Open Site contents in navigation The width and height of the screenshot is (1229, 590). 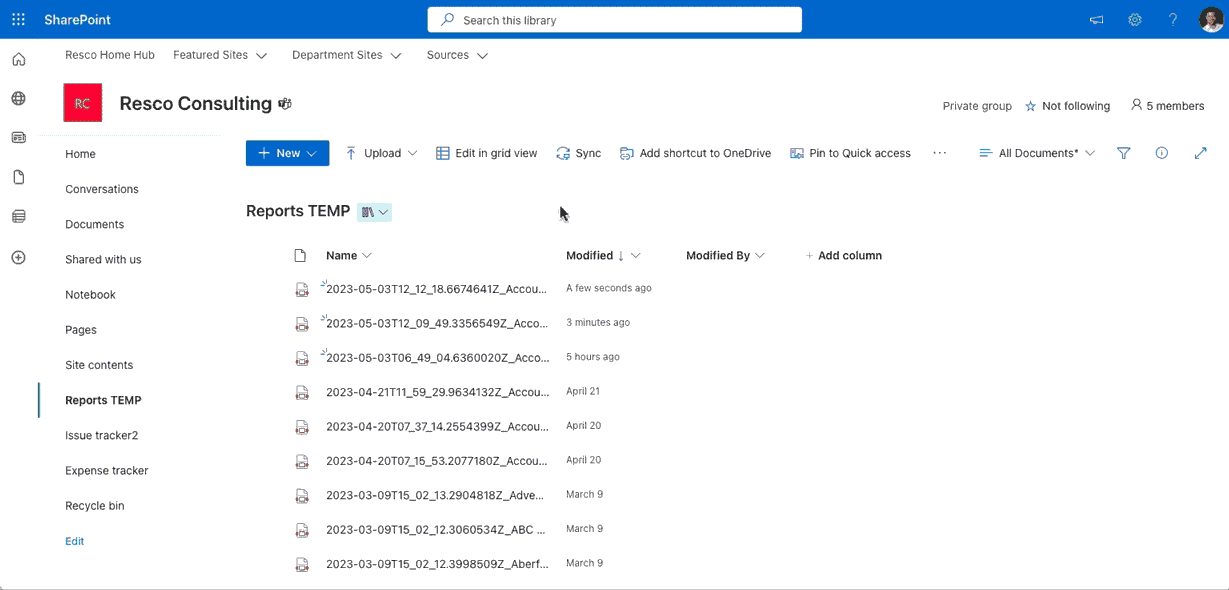pyautogui.click(x=99, y=365)
